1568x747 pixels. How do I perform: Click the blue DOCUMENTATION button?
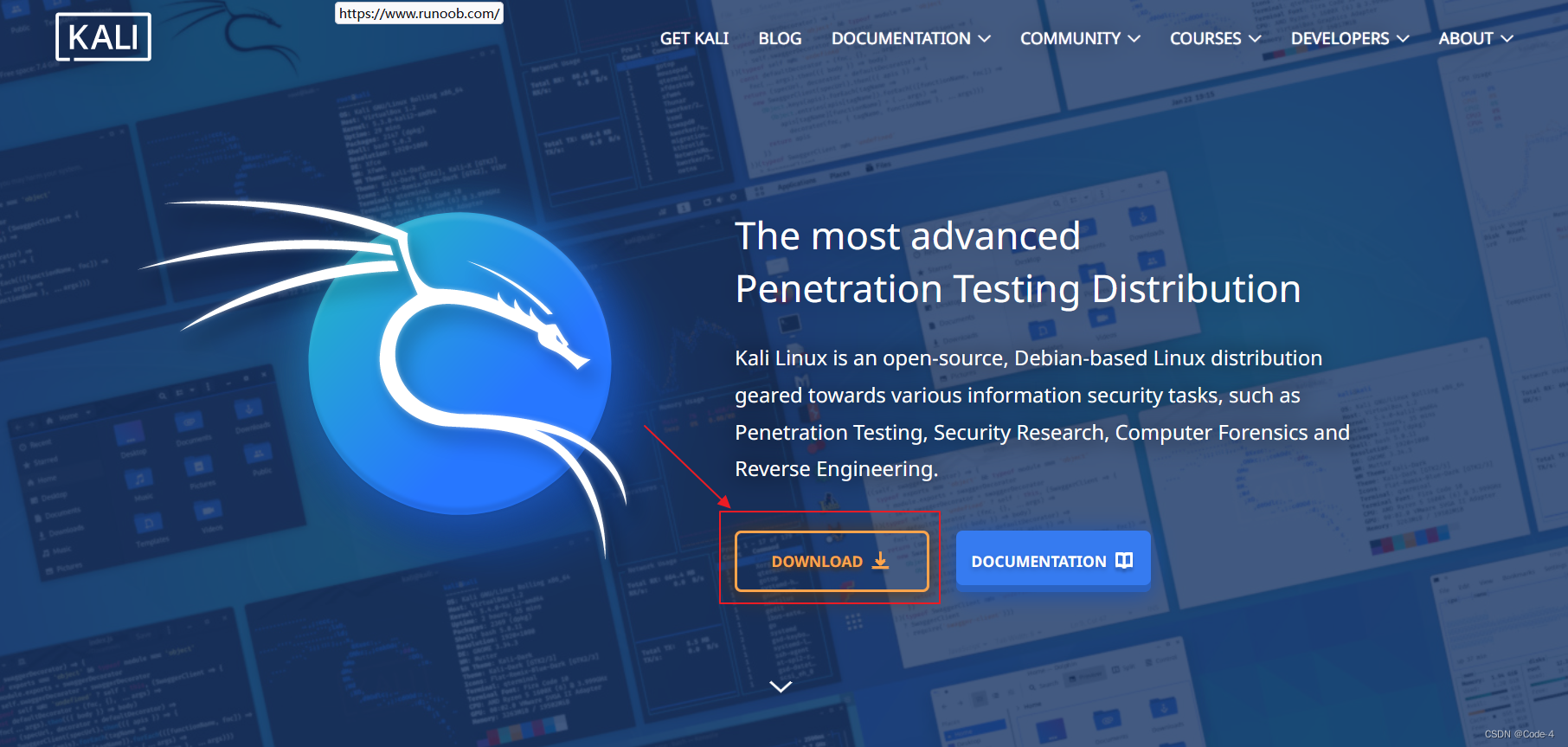point(1053,560)
